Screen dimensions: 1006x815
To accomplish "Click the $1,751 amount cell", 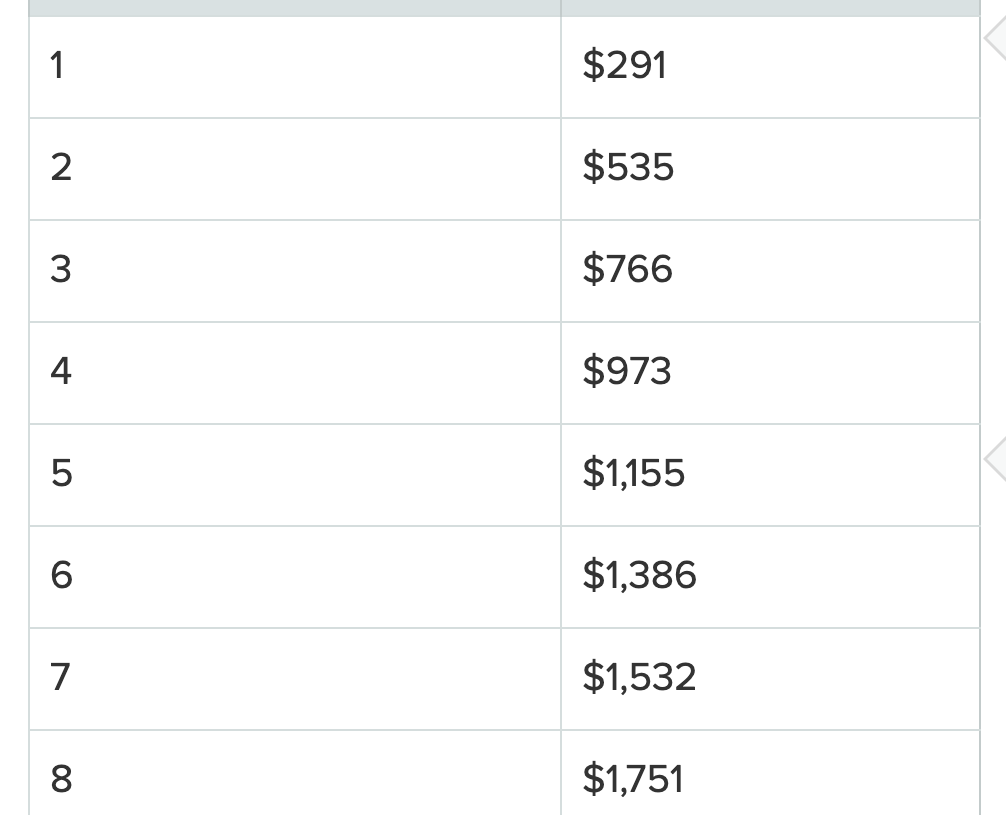I will point(771,773).
